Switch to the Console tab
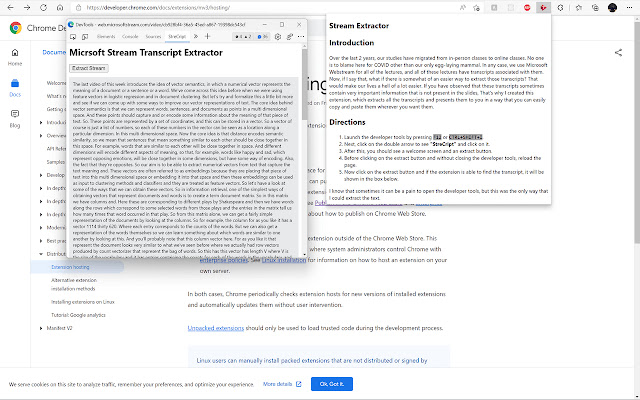The image size is (640, 400). click(x=130, y=37)
